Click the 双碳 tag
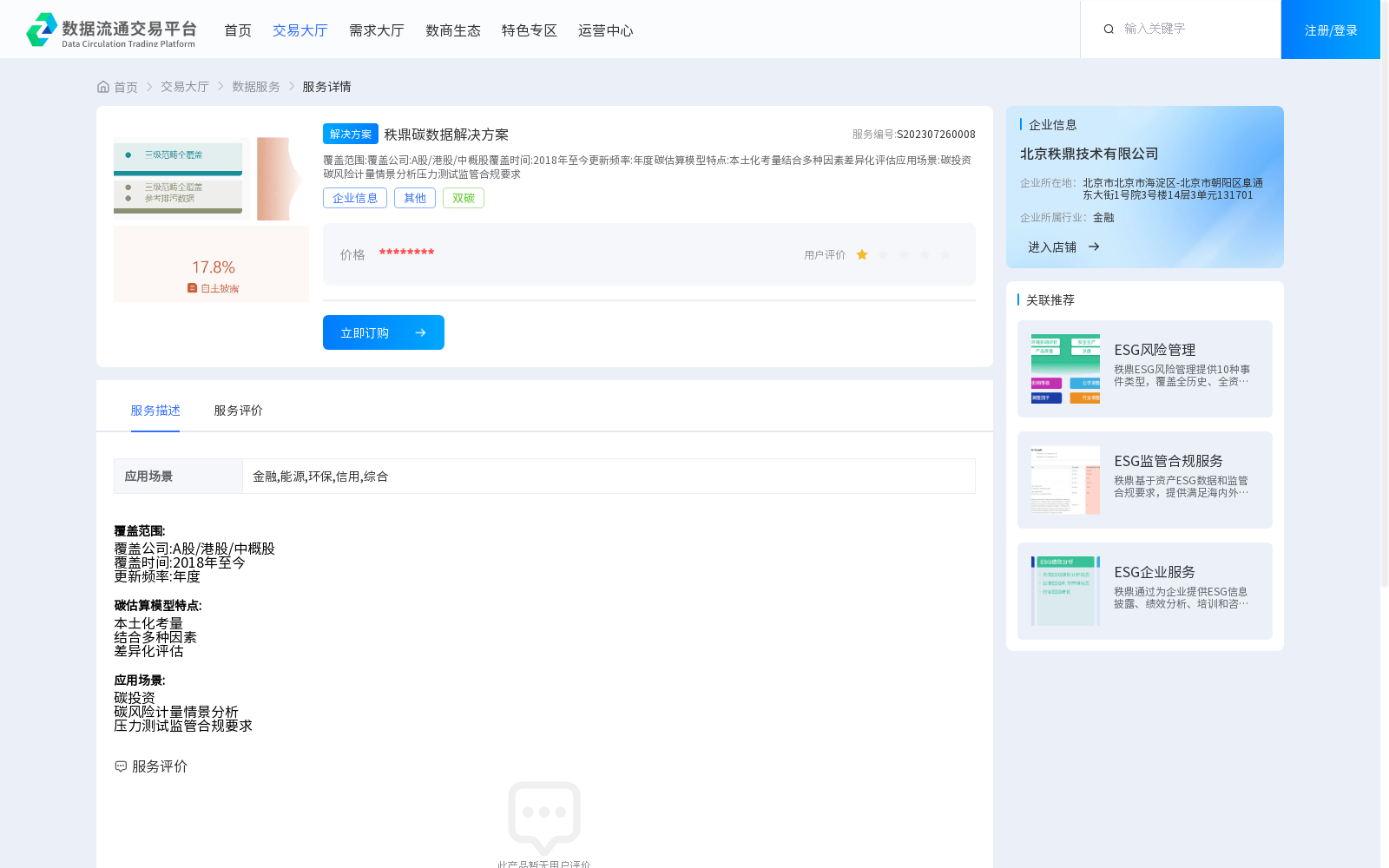The image size is (1389, 868). [x=464, y=198]
